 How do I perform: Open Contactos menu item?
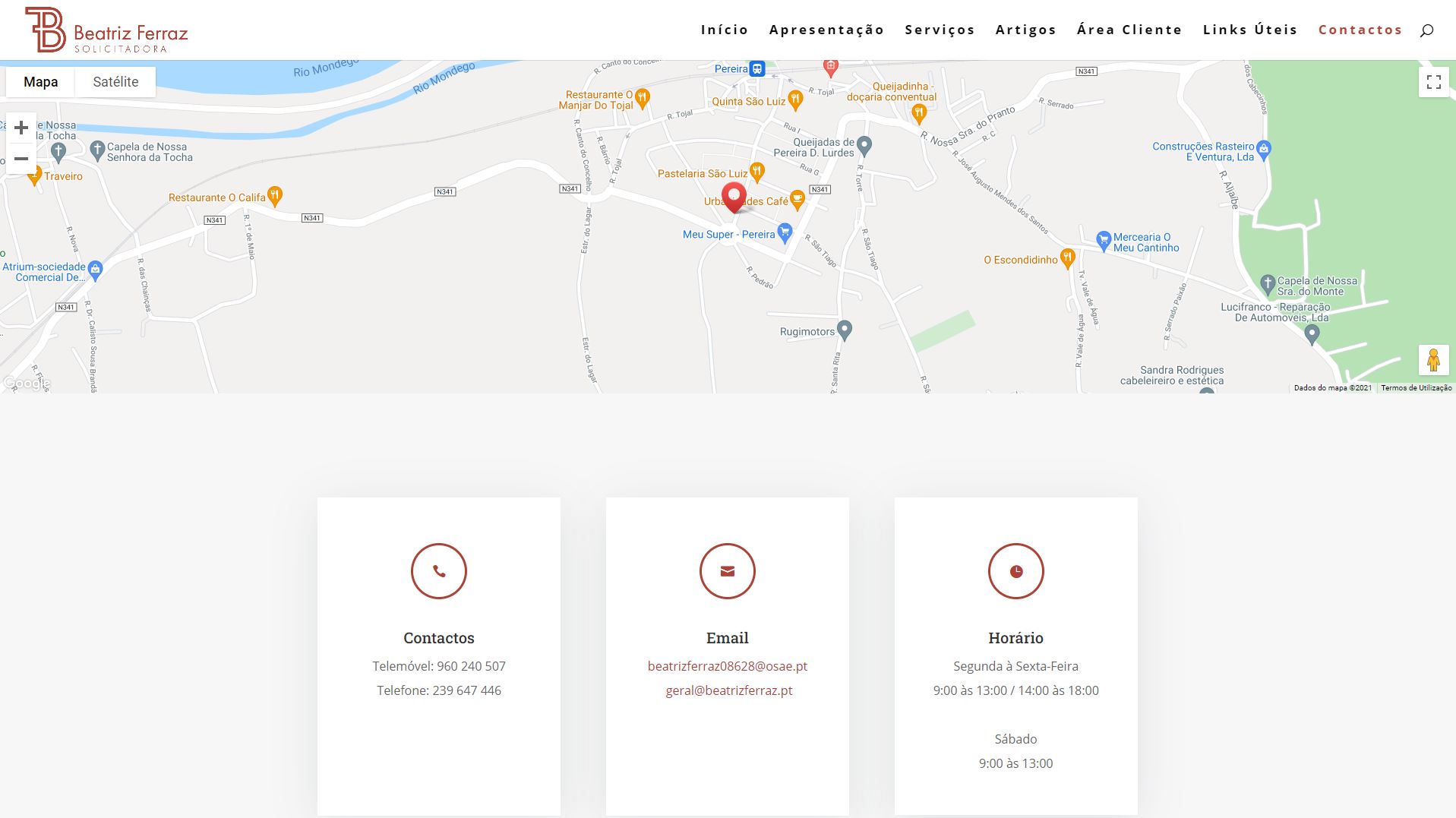1360,30
